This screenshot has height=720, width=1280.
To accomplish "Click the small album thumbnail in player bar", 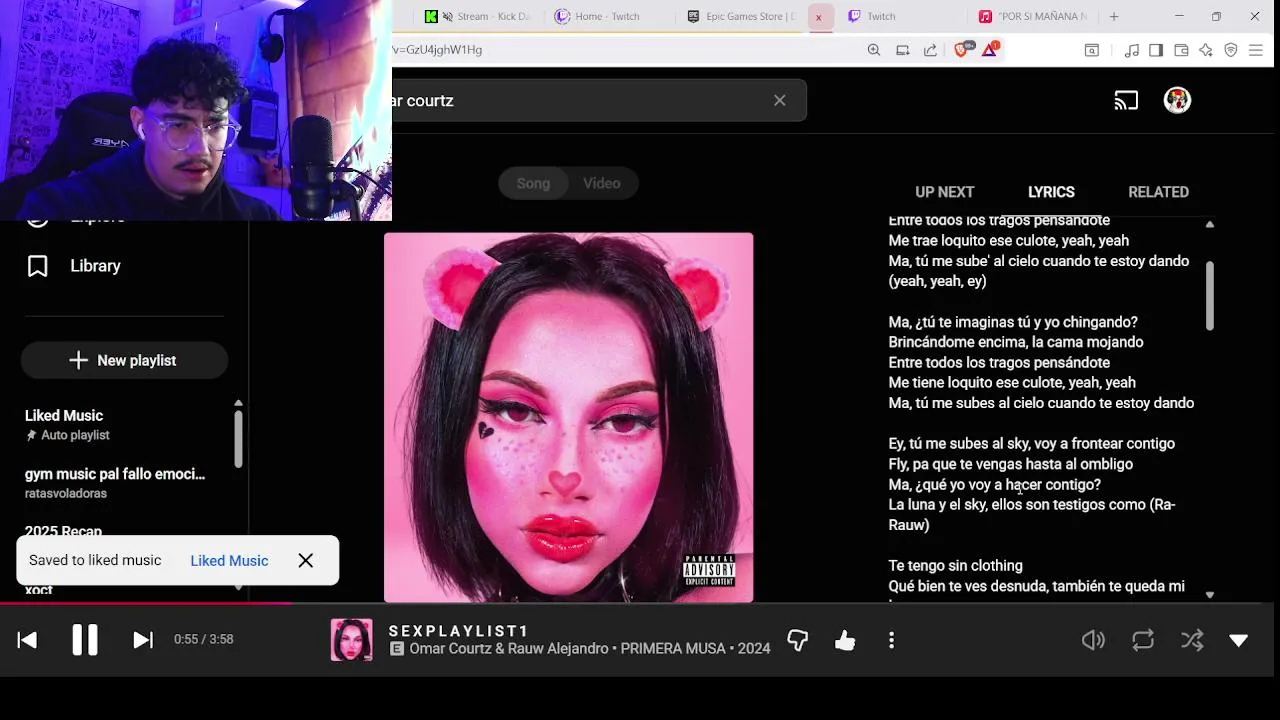I will [352, 640].
